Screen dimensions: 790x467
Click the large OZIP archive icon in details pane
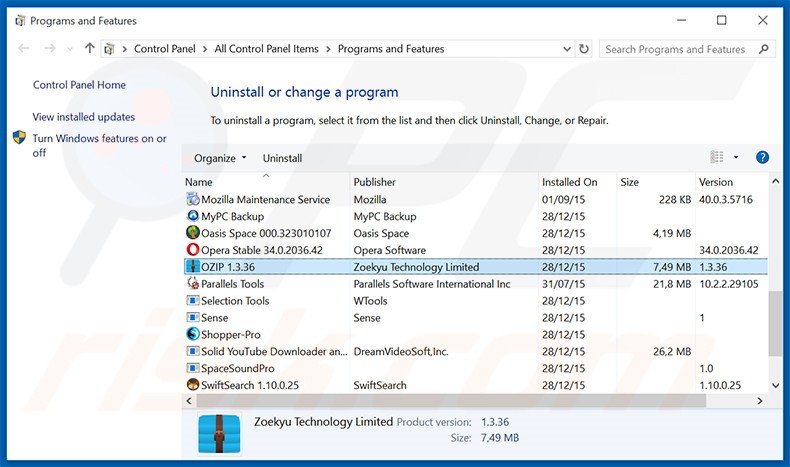pos(219,433)
